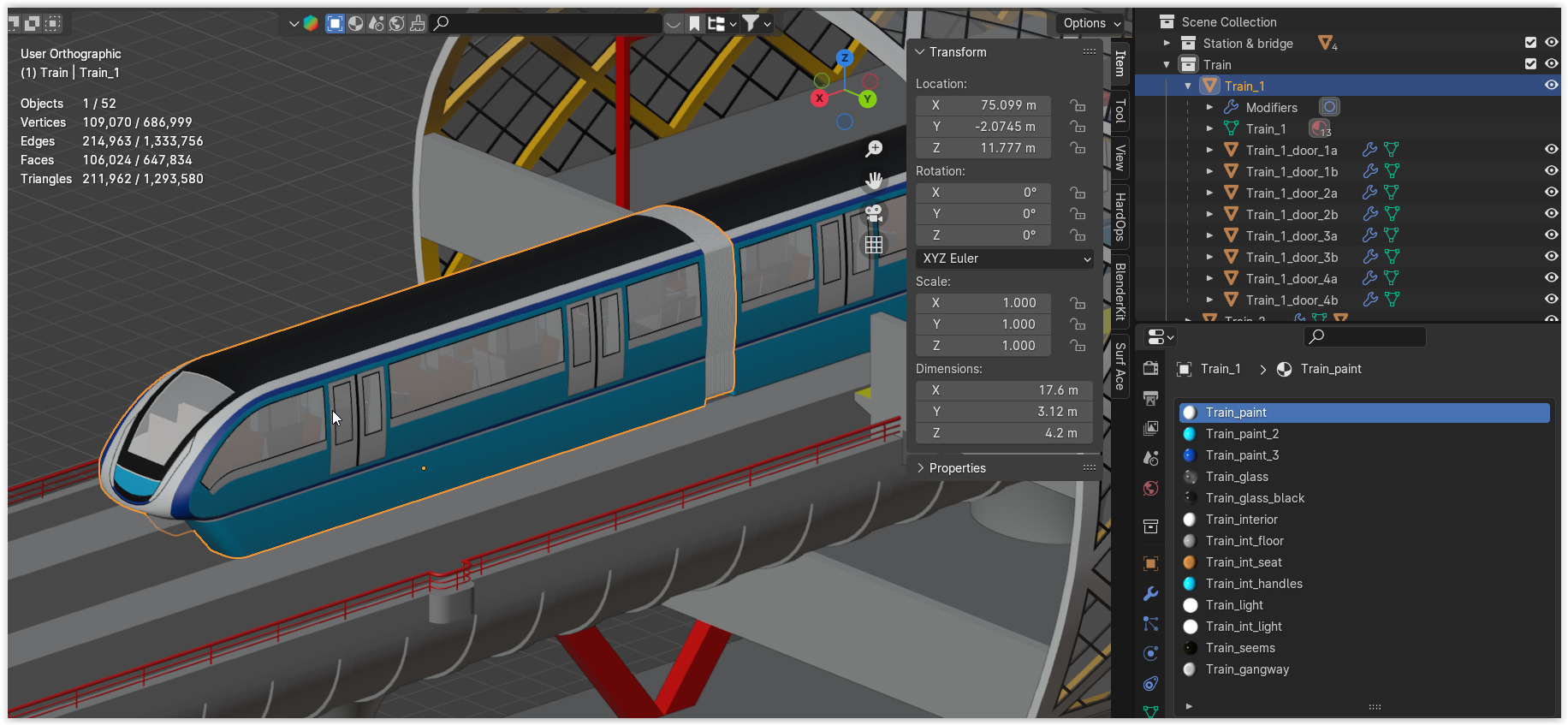Open the Render properties tab icon
Viewport: 1568px width, 725px height.
(x=1151, y=368)
